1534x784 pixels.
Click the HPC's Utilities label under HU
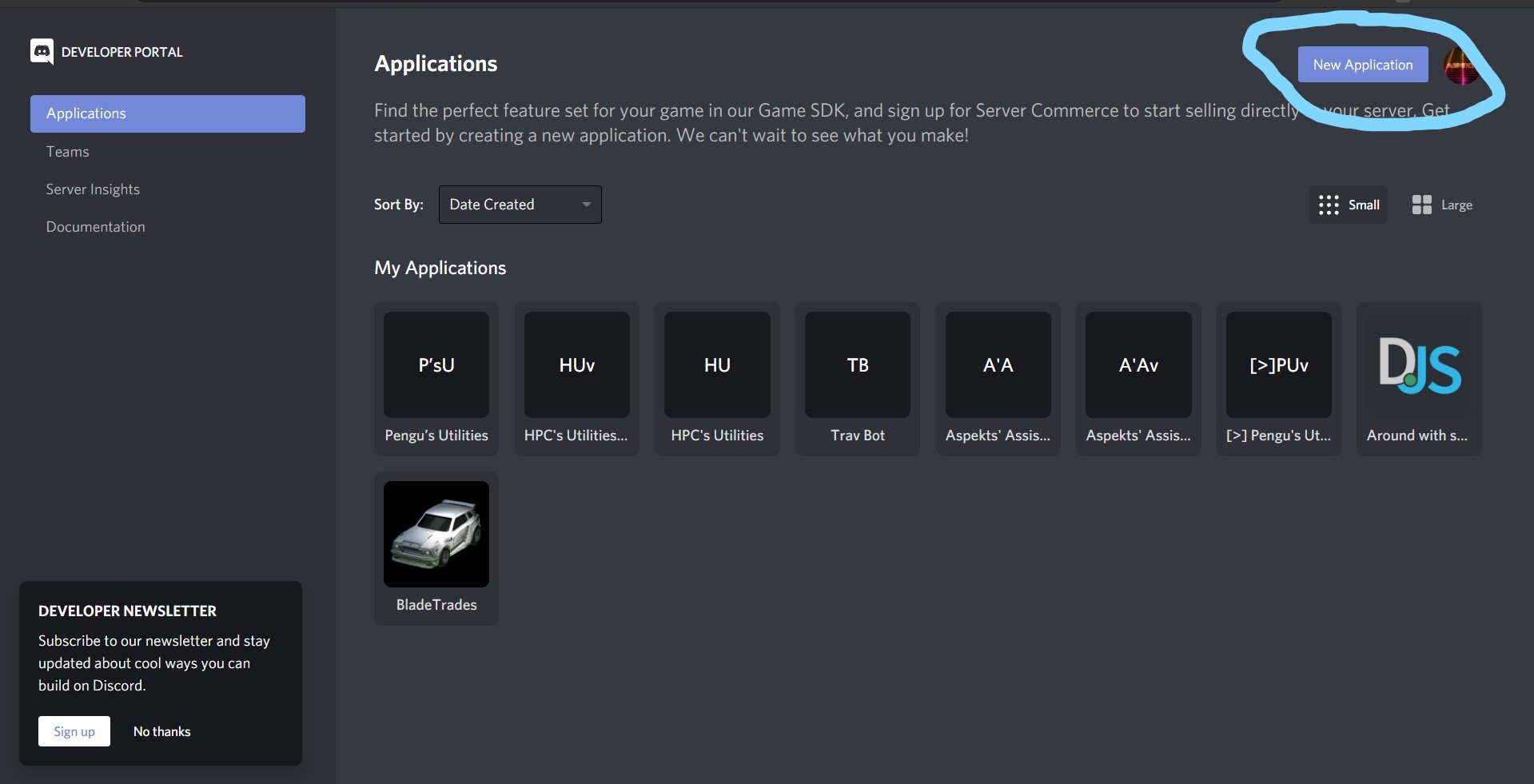point(717,436)
